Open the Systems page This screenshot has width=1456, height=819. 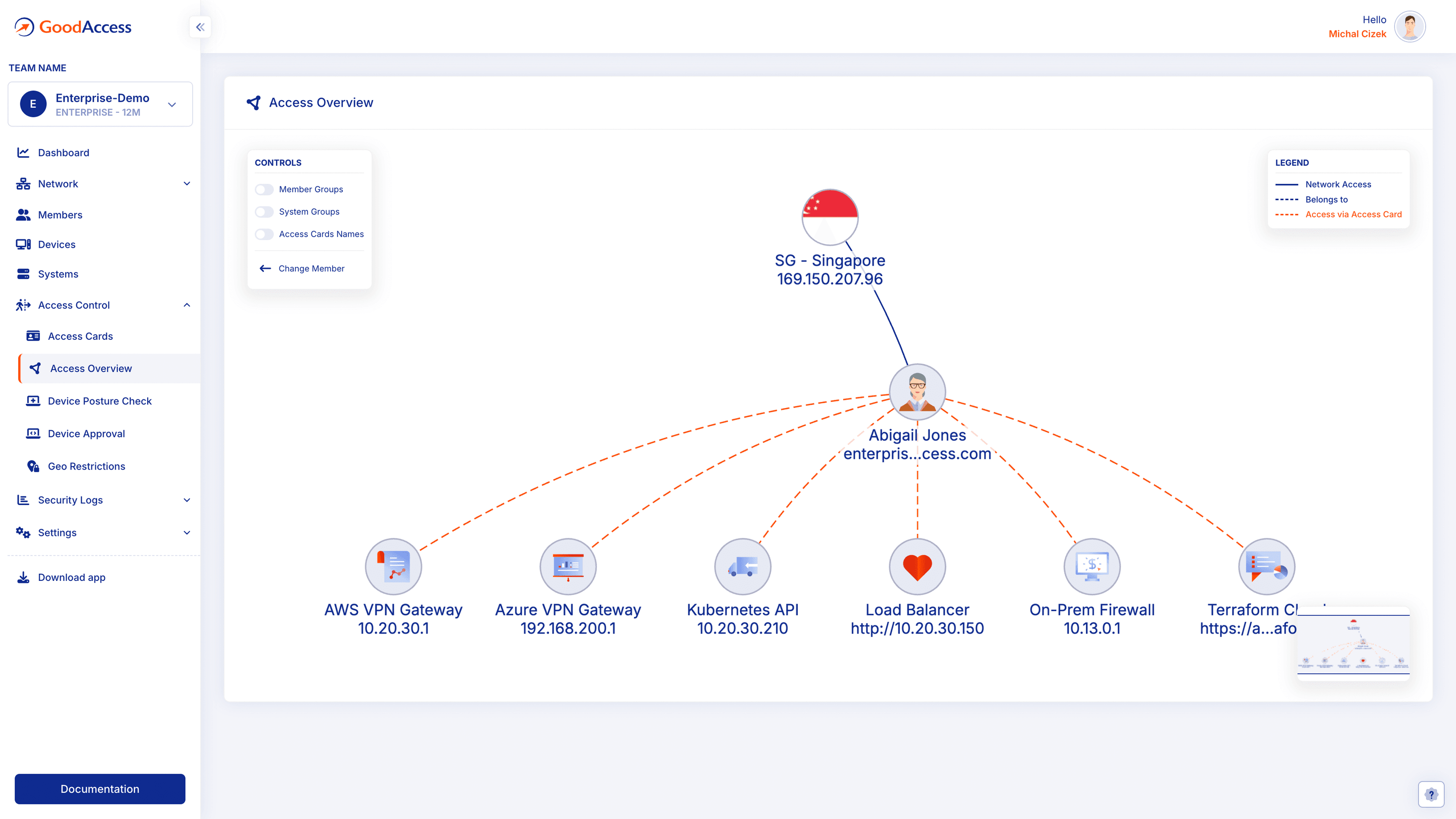click(x=58, y=274)
